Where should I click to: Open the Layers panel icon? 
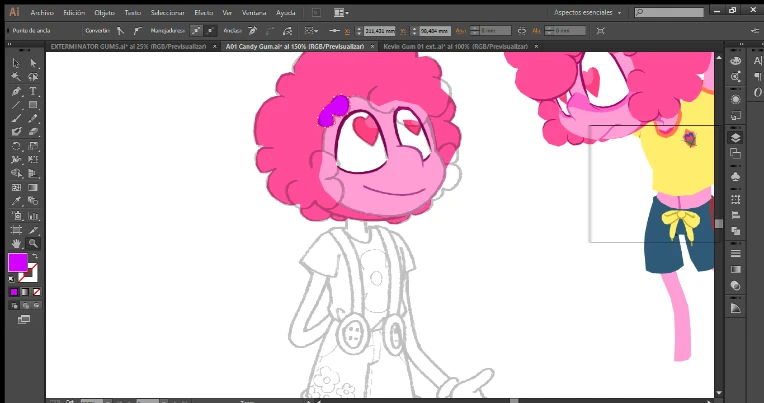pyautogui.click(x=736, y=138)
